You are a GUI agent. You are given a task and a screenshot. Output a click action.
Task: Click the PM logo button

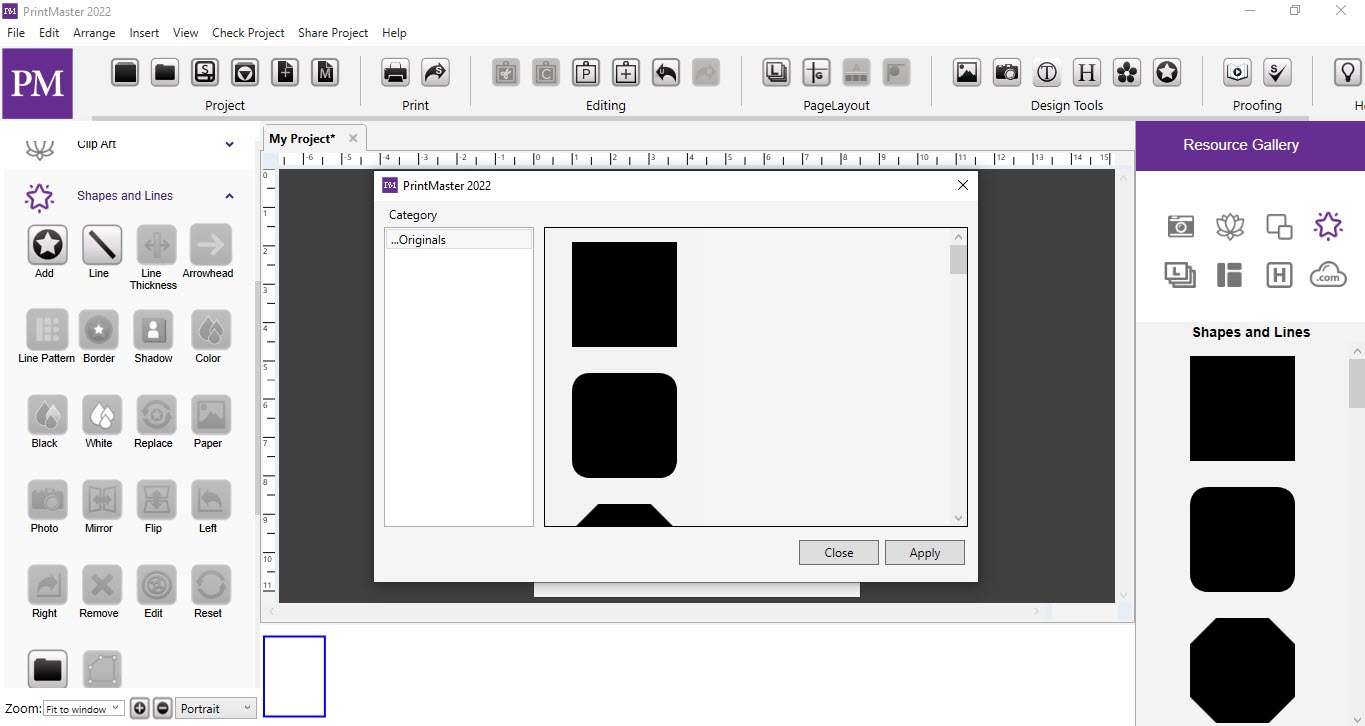[37, 83]
